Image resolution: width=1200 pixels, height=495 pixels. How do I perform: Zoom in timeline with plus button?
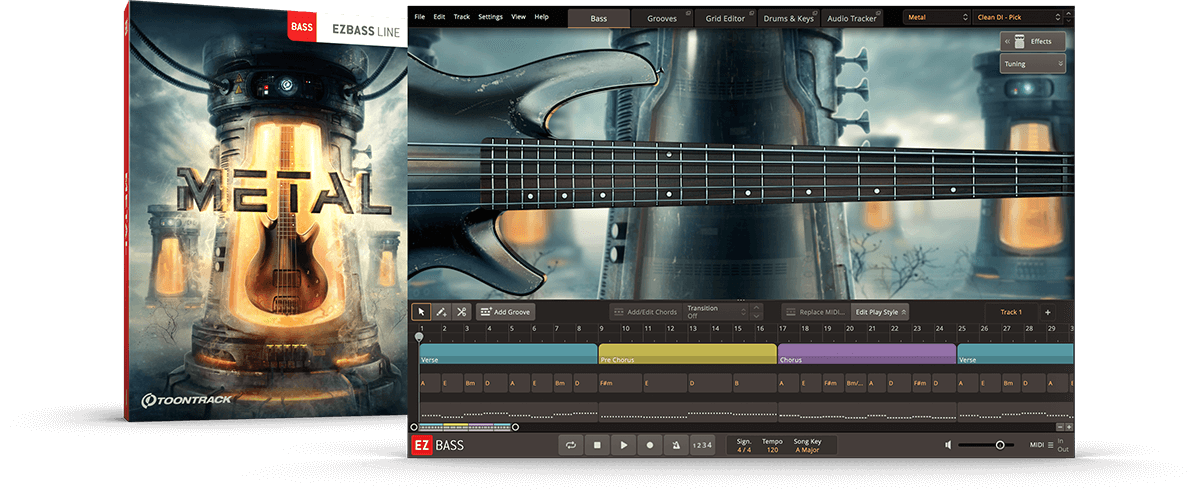tap(1067, 427)
